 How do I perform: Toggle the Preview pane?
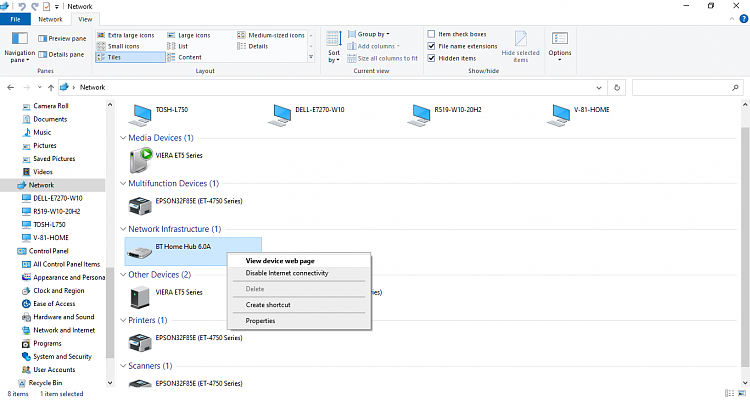(x=62, y=38)
